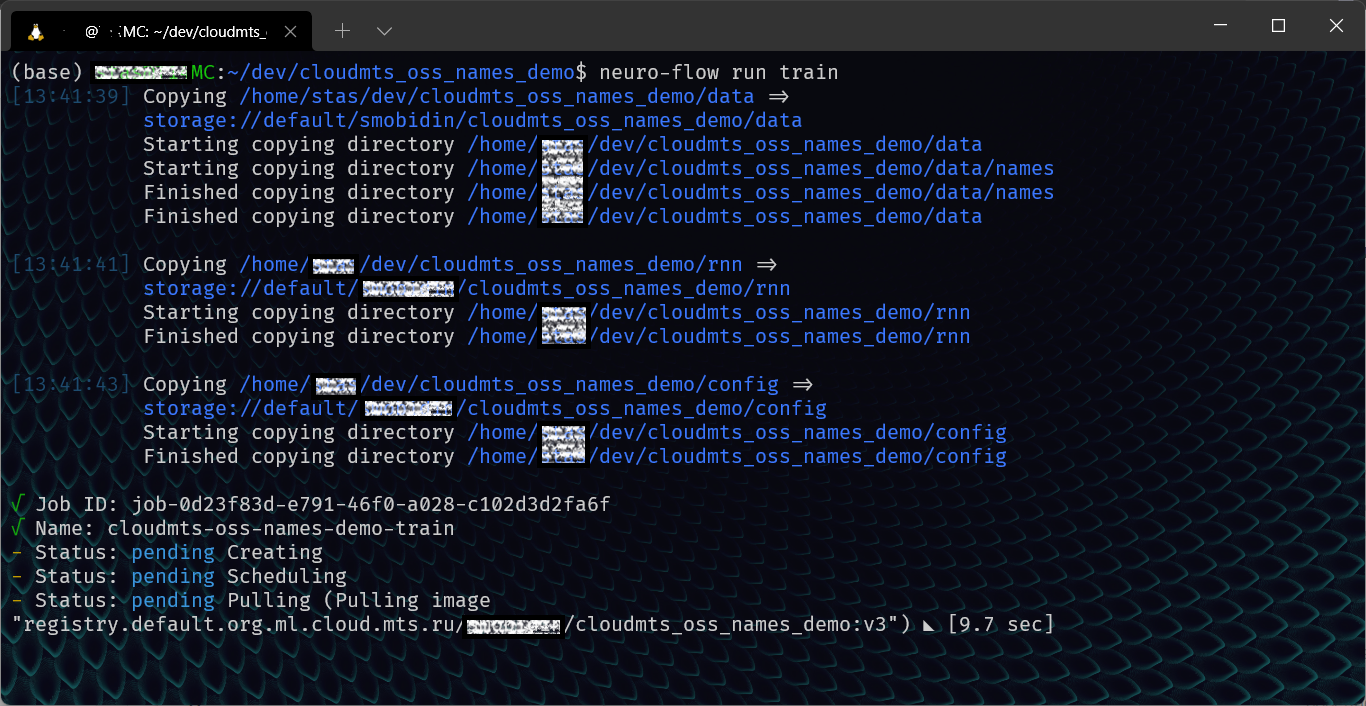Click the green checkmark beside the Name line
This screenshot has height=706, width=1366.
pos(18,528)
